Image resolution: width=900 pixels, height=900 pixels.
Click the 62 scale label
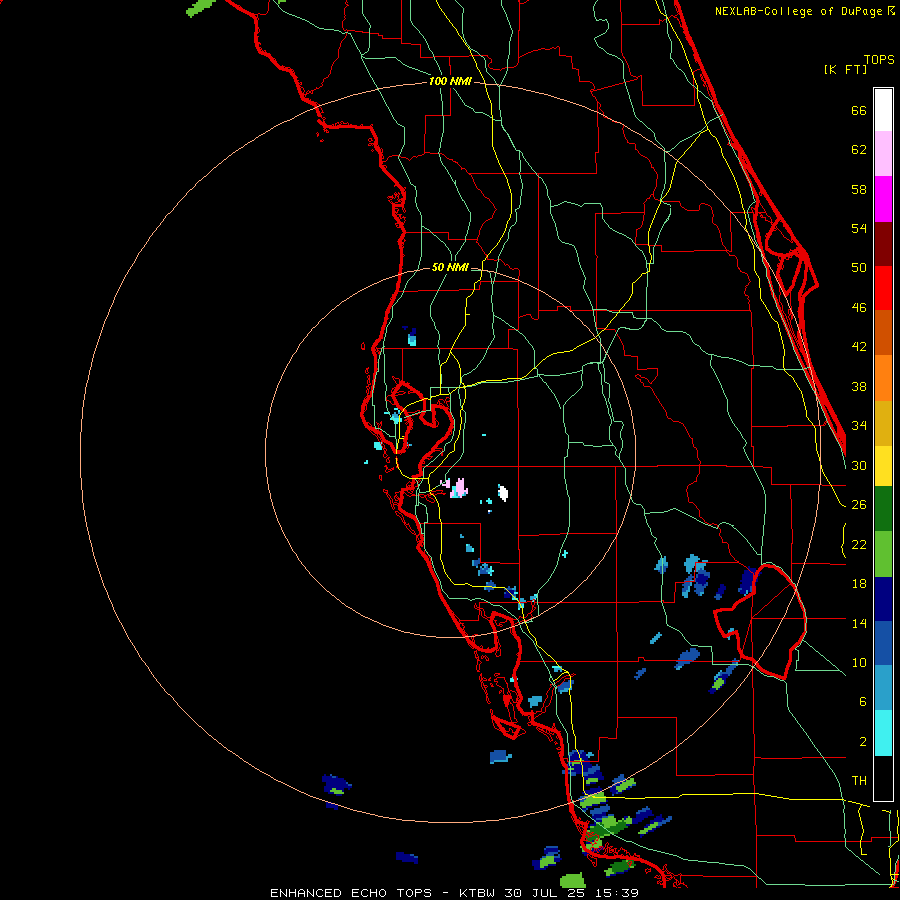(859, 150)
